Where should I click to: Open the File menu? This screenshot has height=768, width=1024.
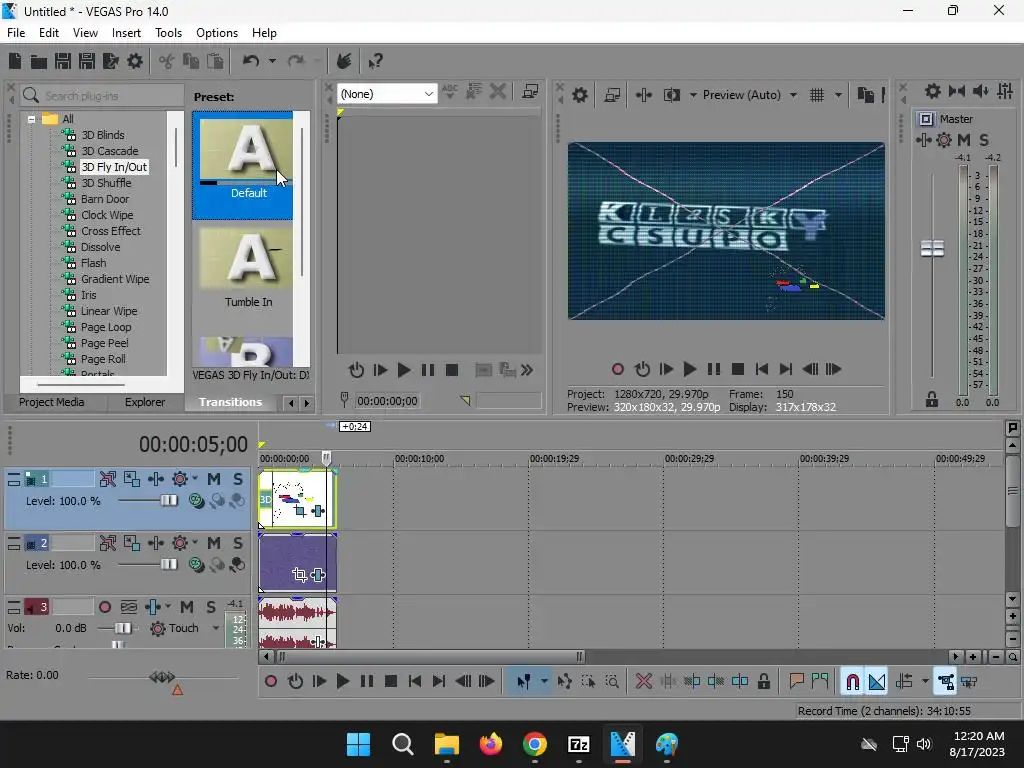coord(16,33)
